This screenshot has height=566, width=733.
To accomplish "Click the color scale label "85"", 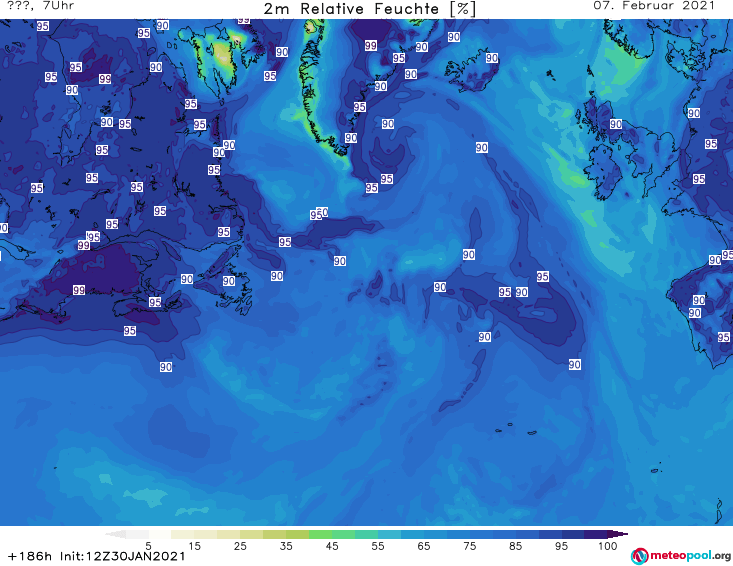I will click(515, 546).
